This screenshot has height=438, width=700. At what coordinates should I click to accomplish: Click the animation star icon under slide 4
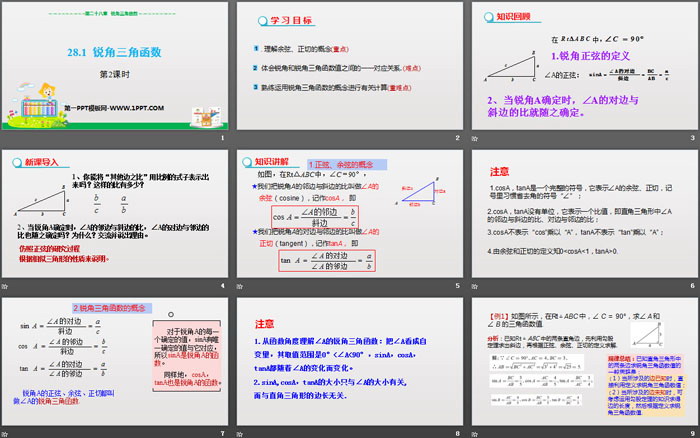click(5, 286)
